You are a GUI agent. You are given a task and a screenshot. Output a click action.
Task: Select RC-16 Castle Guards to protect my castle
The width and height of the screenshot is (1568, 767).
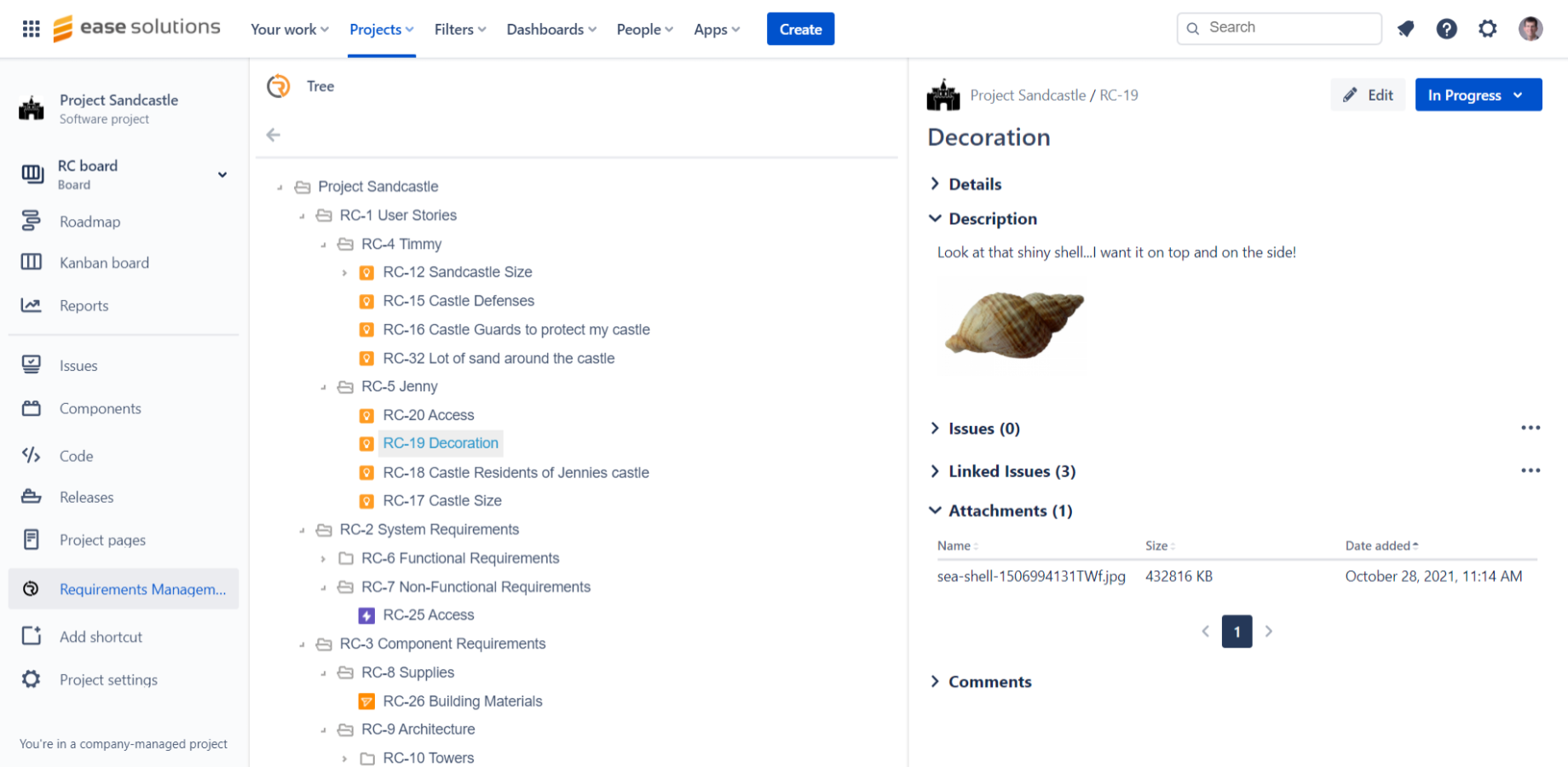(516, 330)
